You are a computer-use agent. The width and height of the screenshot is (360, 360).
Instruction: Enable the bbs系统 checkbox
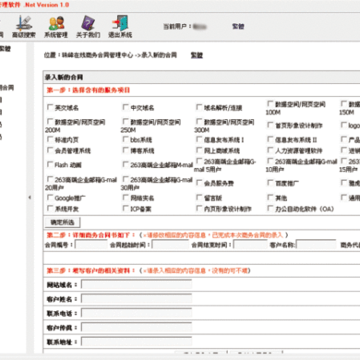click(x=126, y=139)
